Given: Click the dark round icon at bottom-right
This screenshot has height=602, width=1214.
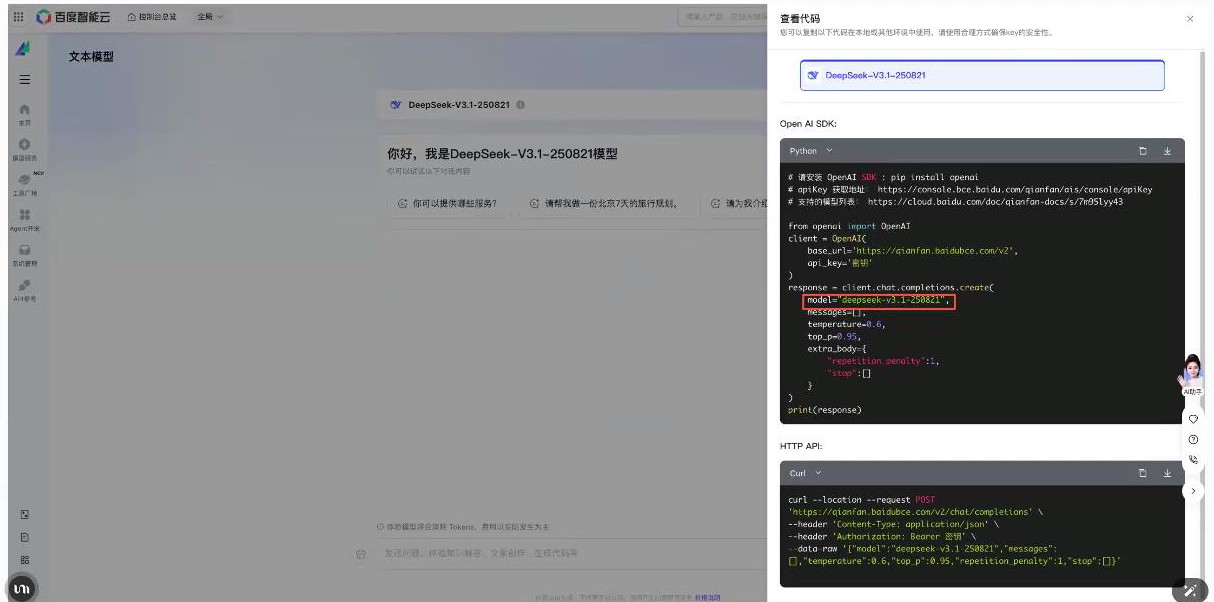Looking at the screenshot, I should click(1190, 589).
